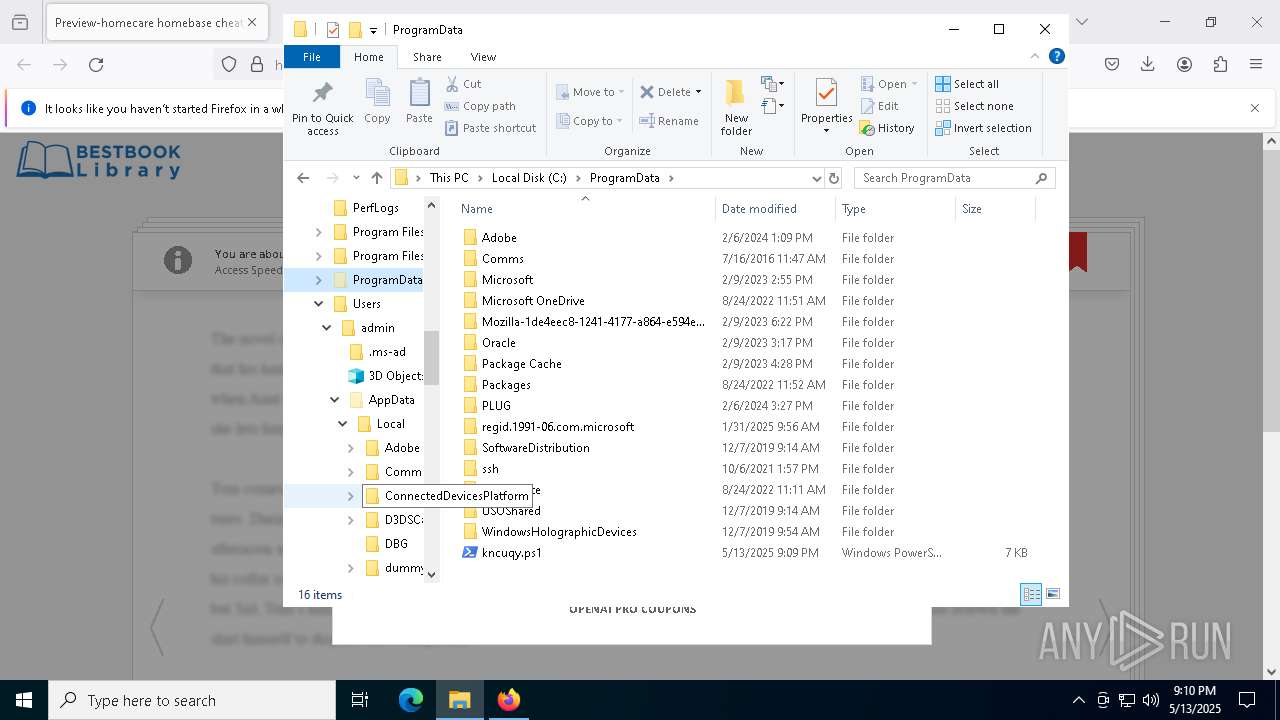The height and width of the screenshot is (720, 1280).
Task: Switch to the Share ribbon tab
Action: pyautogui.click(x=427, y=57)
